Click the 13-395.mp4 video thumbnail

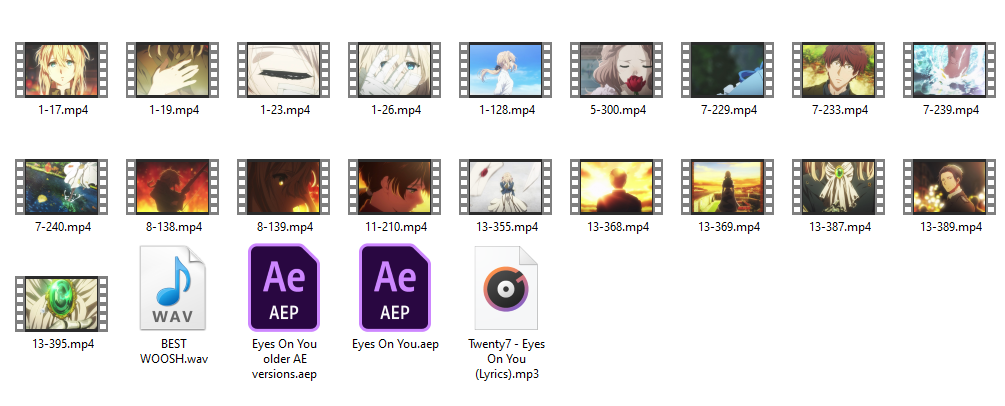pos(62,304)
